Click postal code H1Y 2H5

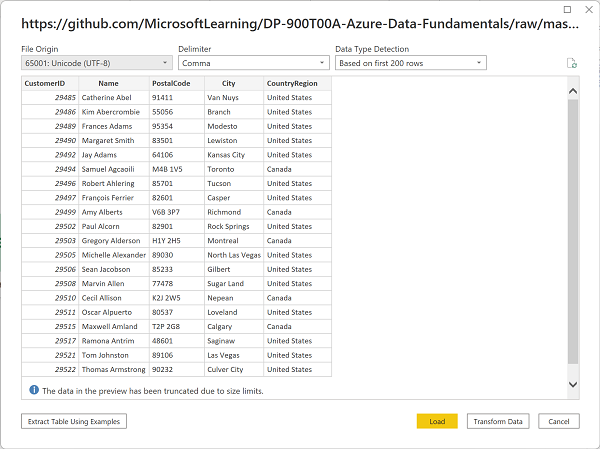[177, 241]
